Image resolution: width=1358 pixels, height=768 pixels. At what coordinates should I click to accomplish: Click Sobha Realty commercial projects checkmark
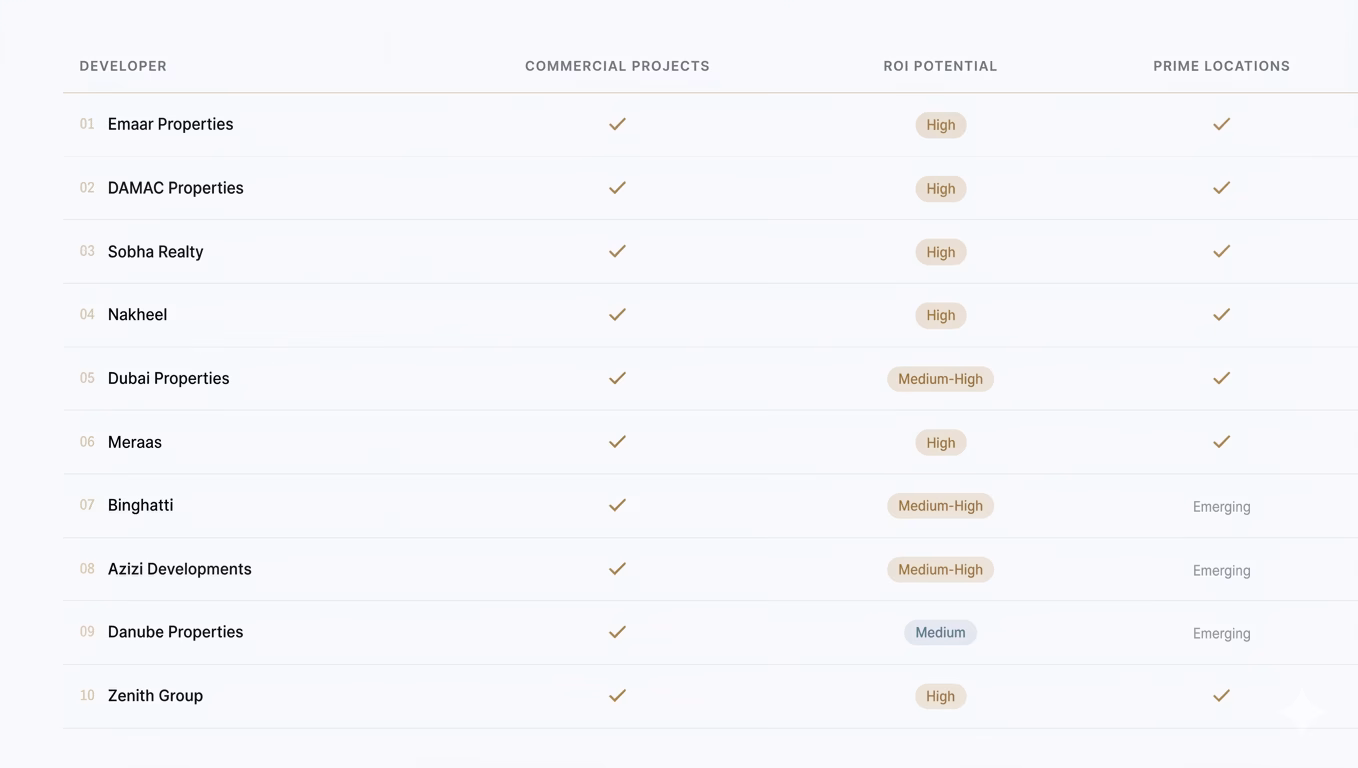(617, 251)
